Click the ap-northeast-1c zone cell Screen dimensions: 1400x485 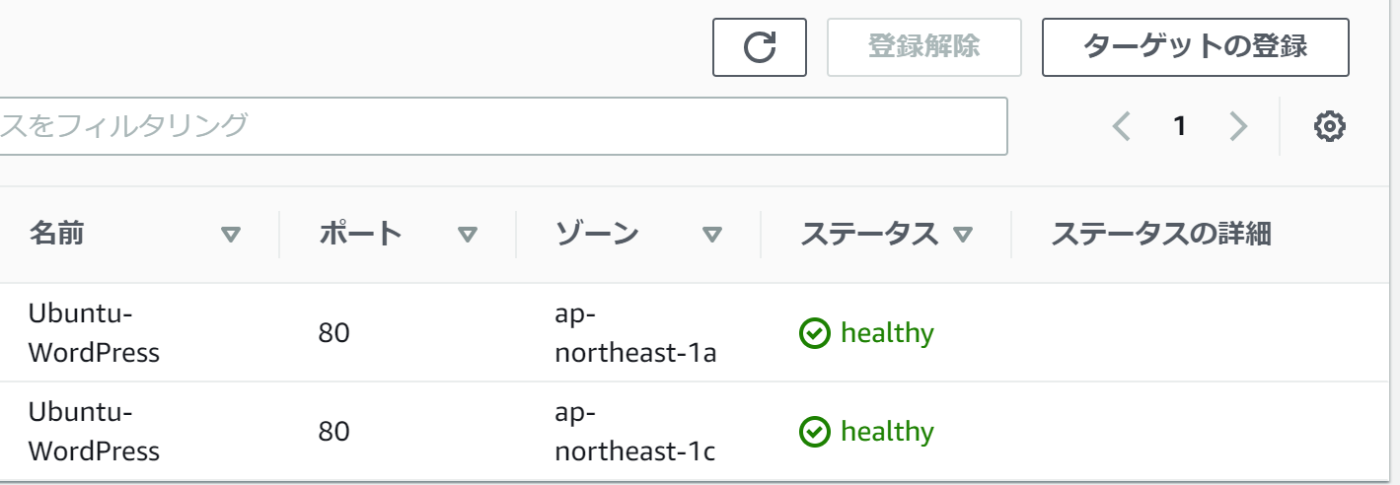pyautogui.click(x=635, y=432)
